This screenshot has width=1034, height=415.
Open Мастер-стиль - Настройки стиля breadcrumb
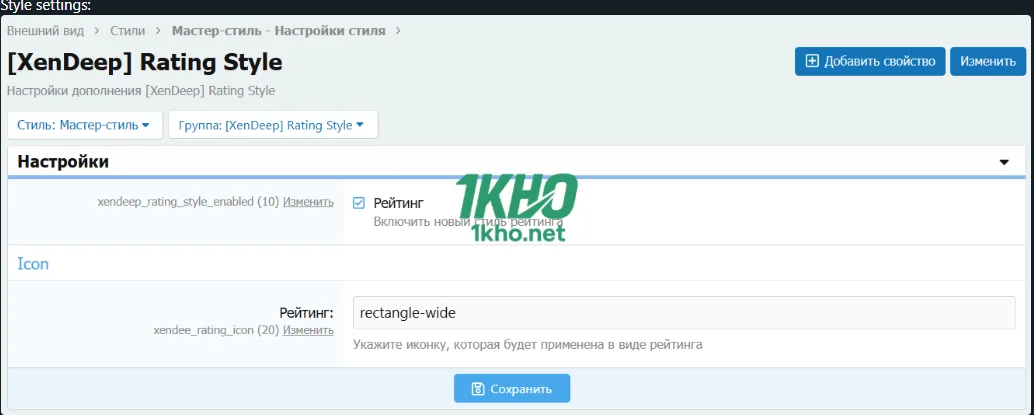pyautogui.click(x=278, y=31)
